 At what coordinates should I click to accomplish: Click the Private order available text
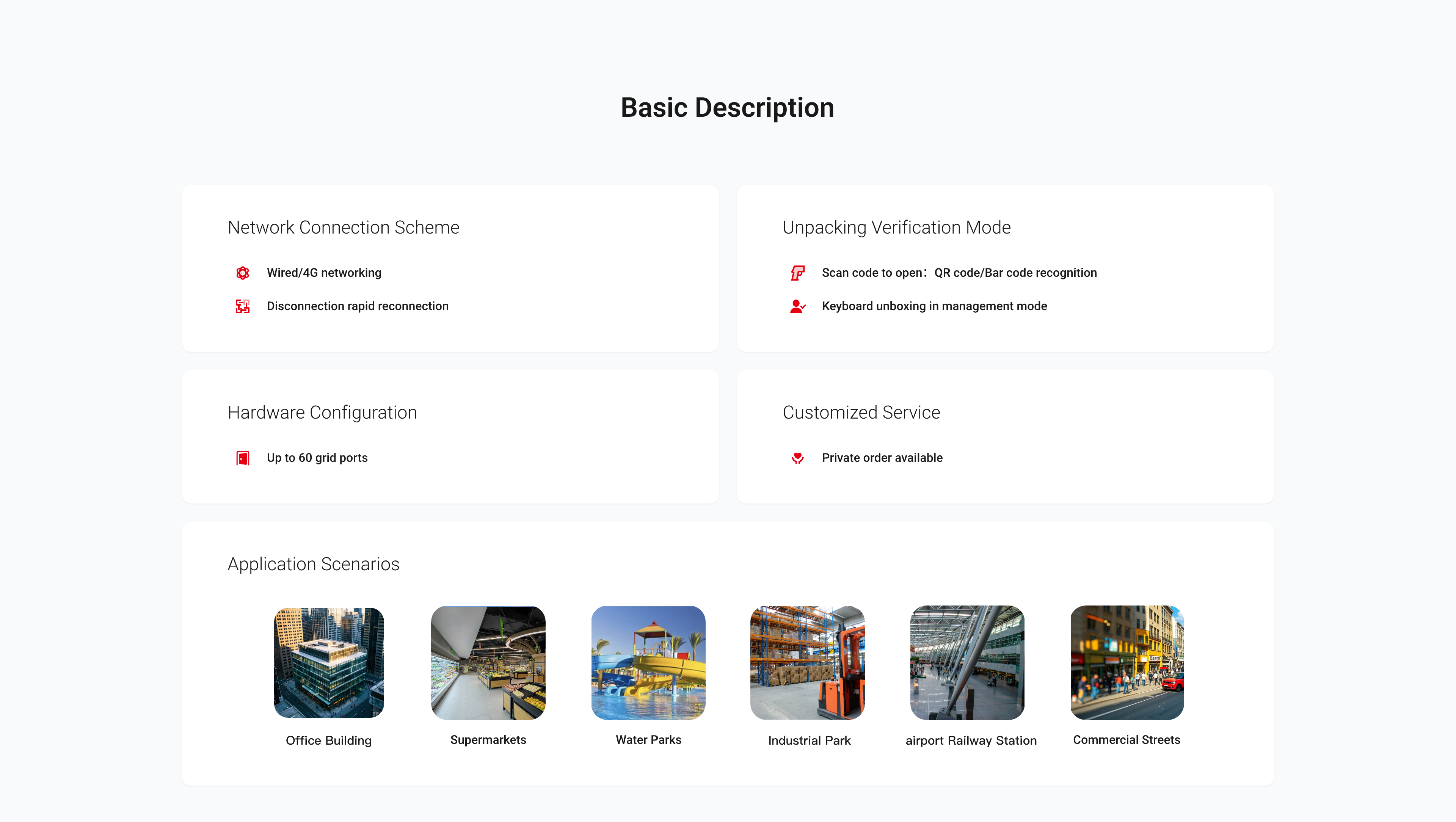[882, 458]
